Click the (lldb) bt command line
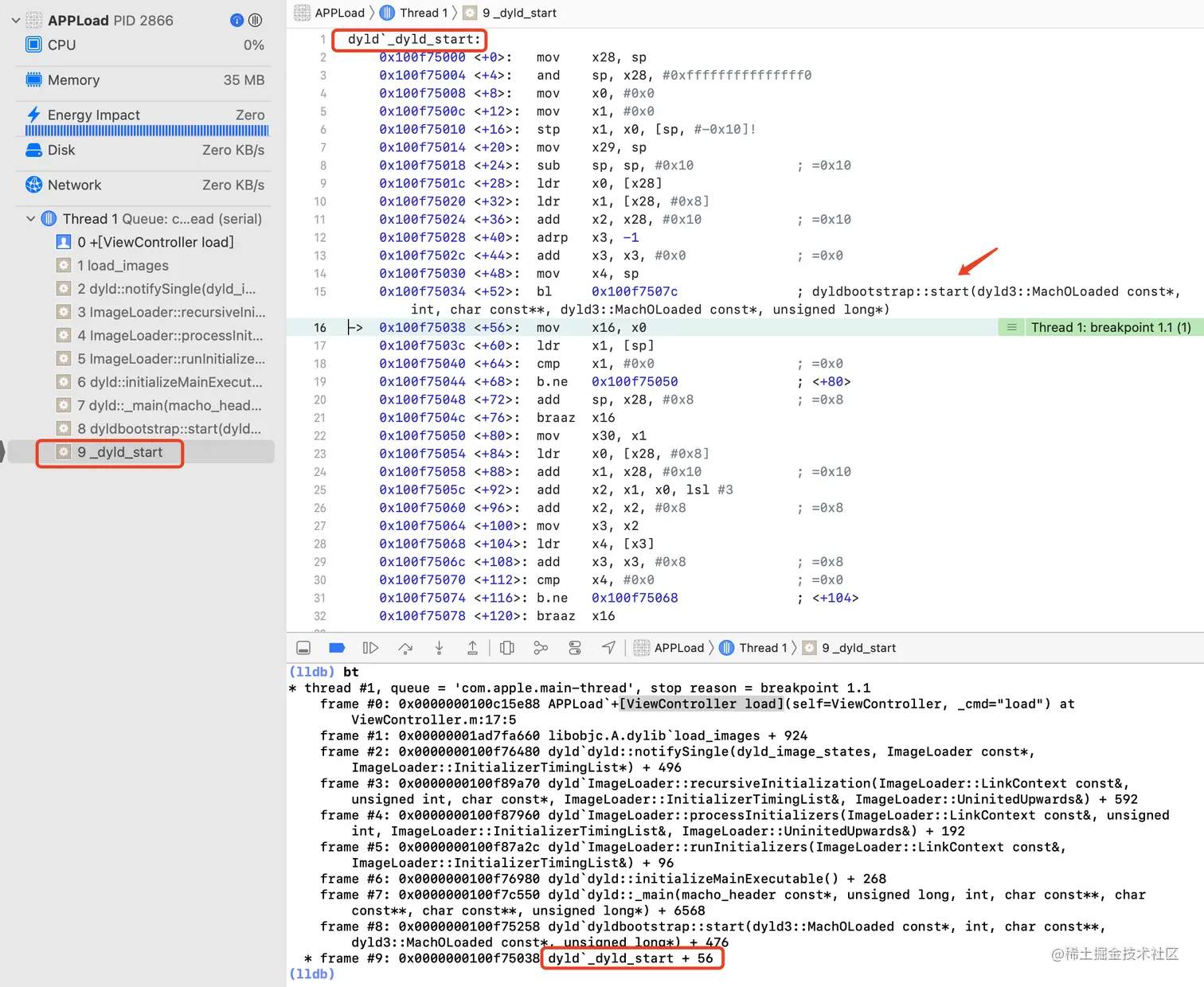1204x987 pixels. tap(324, 672)
